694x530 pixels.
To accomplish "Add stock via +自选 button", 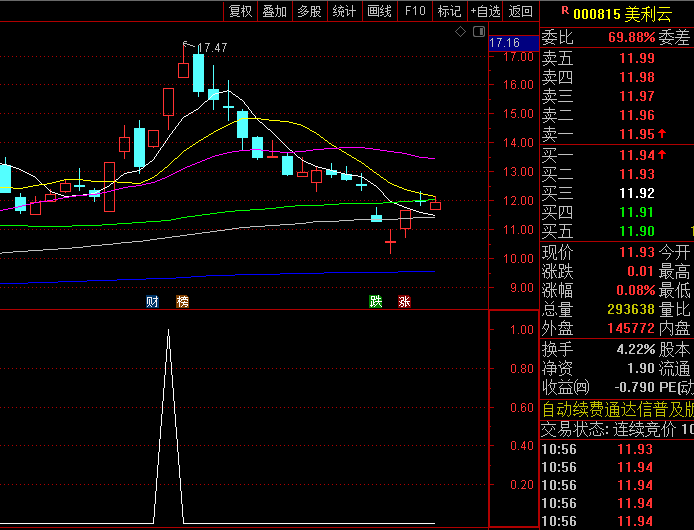I will point(484,12).
